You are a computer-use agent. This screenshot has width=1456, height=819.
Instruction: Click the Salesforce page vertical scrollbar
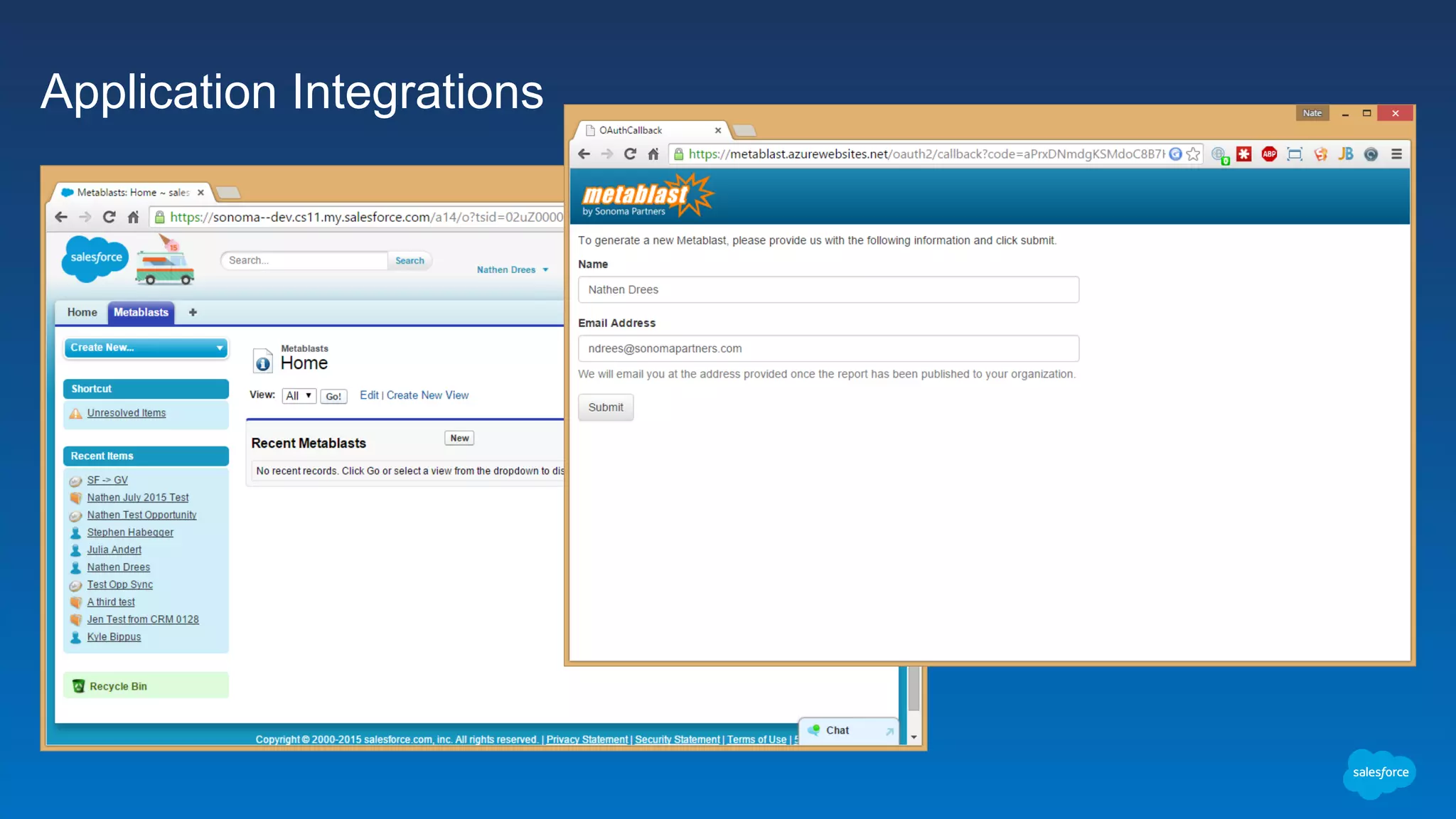914,688
